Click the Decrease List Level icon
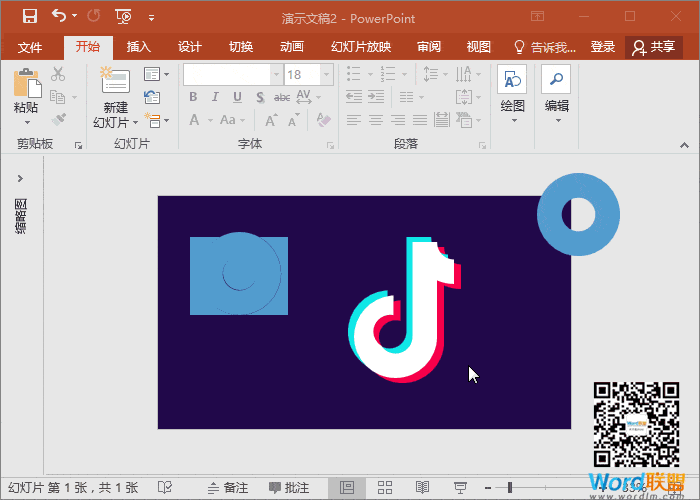The height and width of the screenshot is (500, 700). click(354, 97)
